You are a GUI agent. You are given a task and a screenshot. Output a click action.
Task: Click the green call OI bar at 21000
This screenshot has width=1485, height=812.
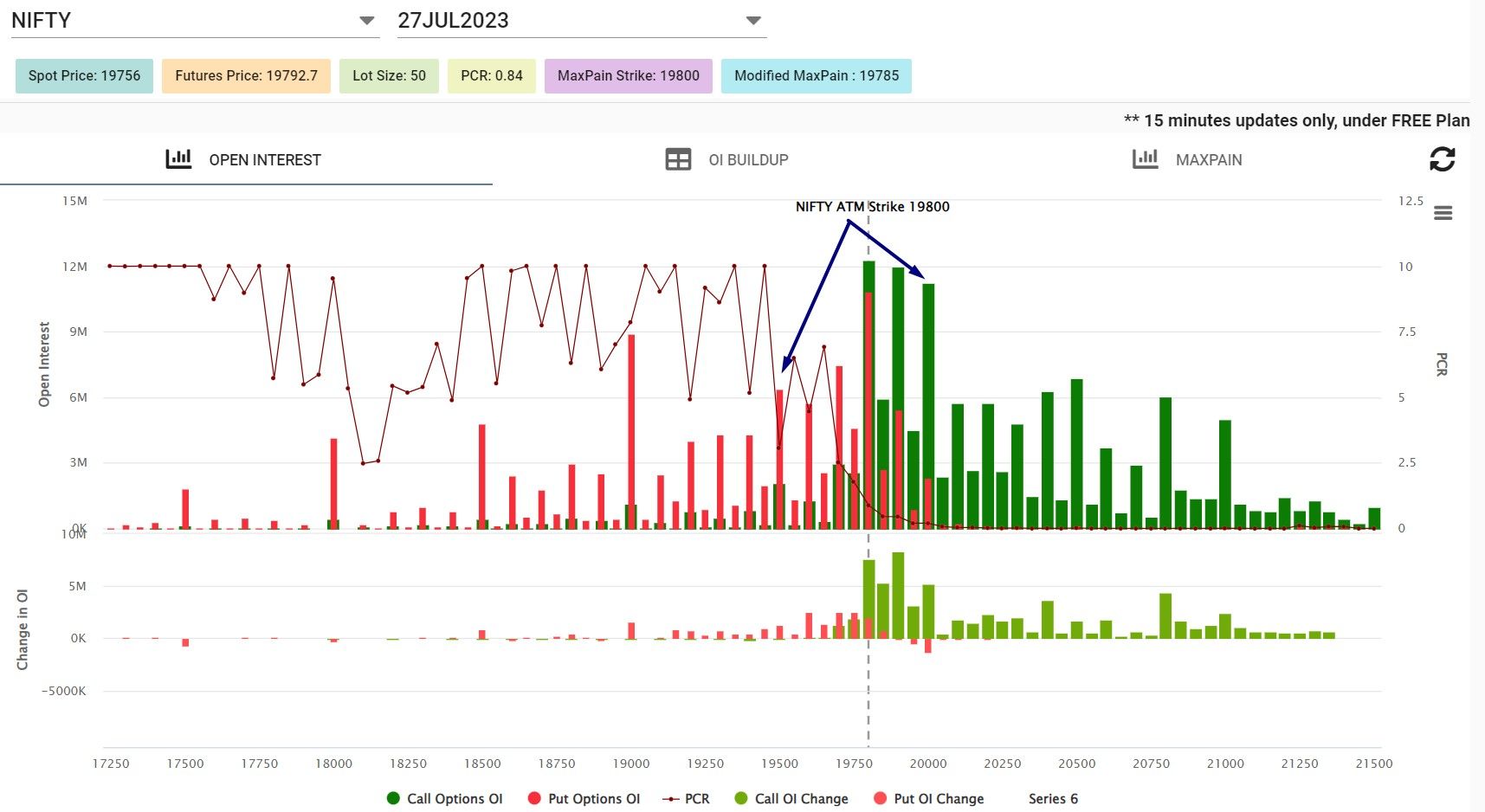click(x=1225, y=474)
